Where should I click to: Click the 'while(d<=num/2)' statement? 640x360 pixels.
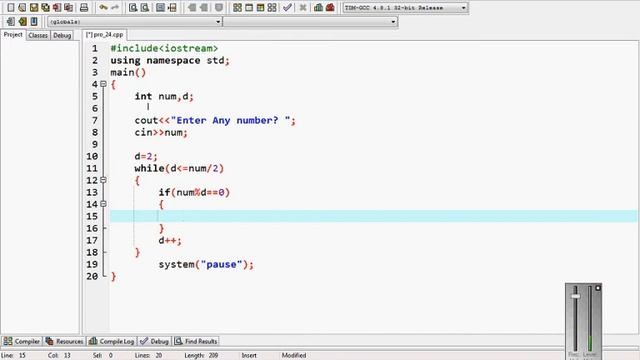pos(179,168)
